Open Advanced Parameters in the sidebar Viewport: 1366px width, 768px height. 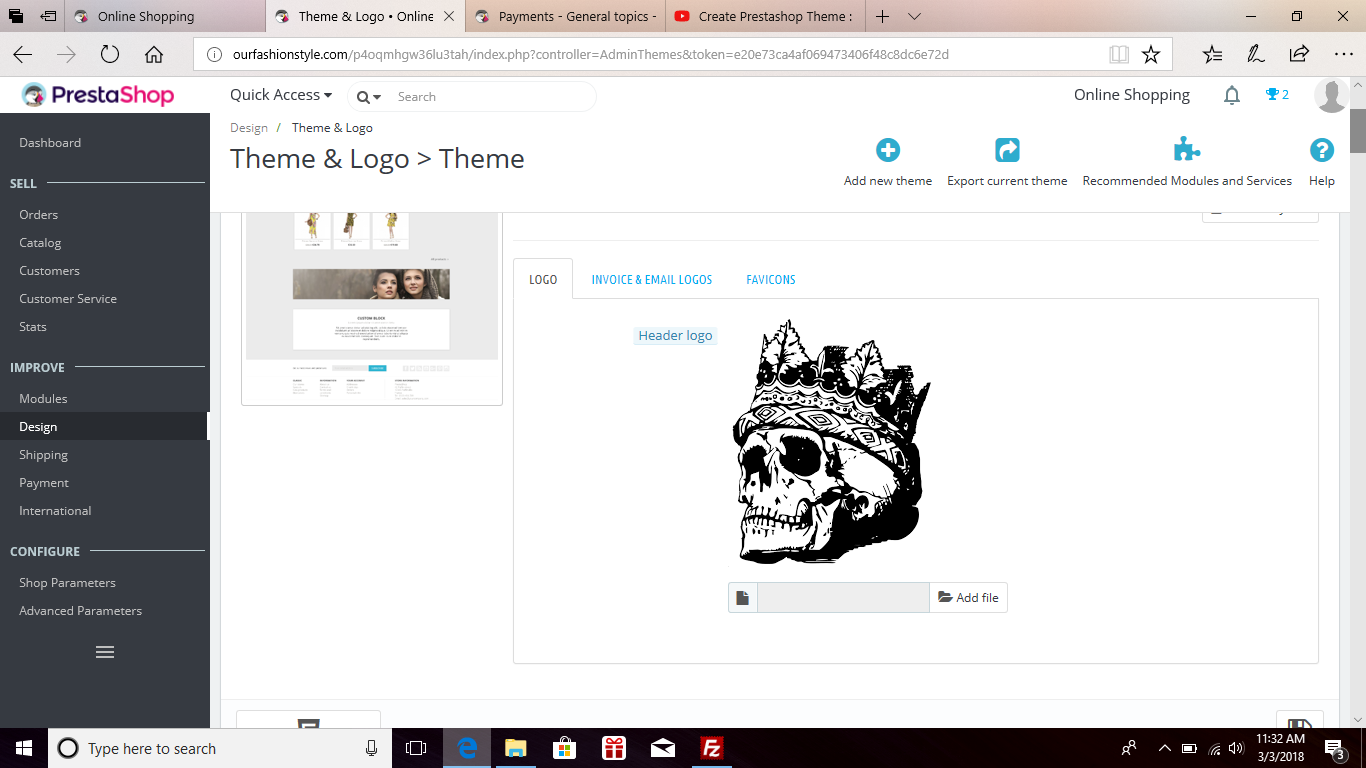80,611
